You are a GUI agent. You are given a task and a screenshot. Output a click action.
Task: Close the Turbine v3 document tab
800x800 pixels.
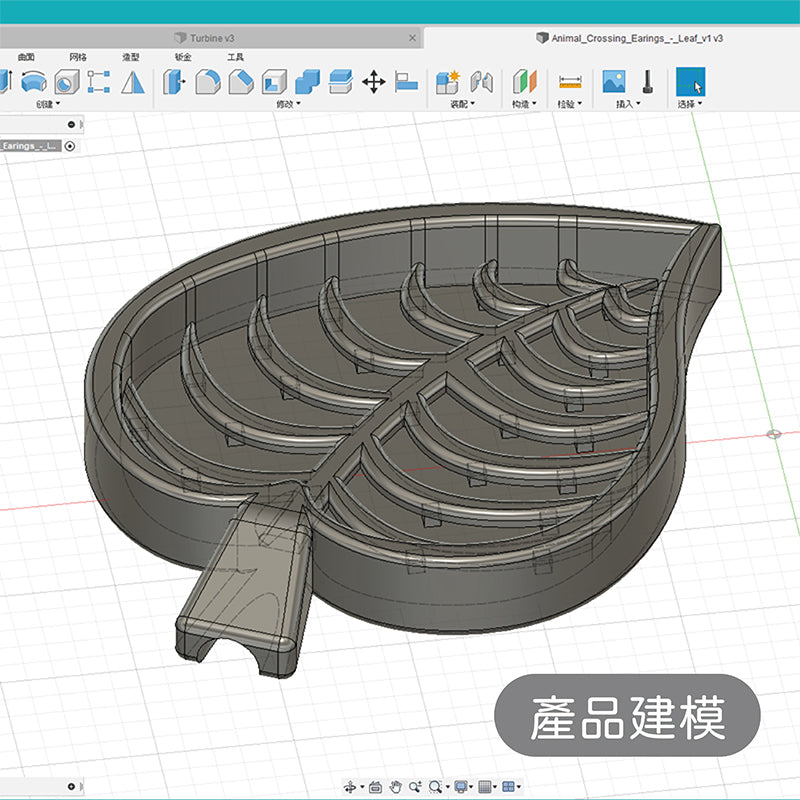click(412, 38)
